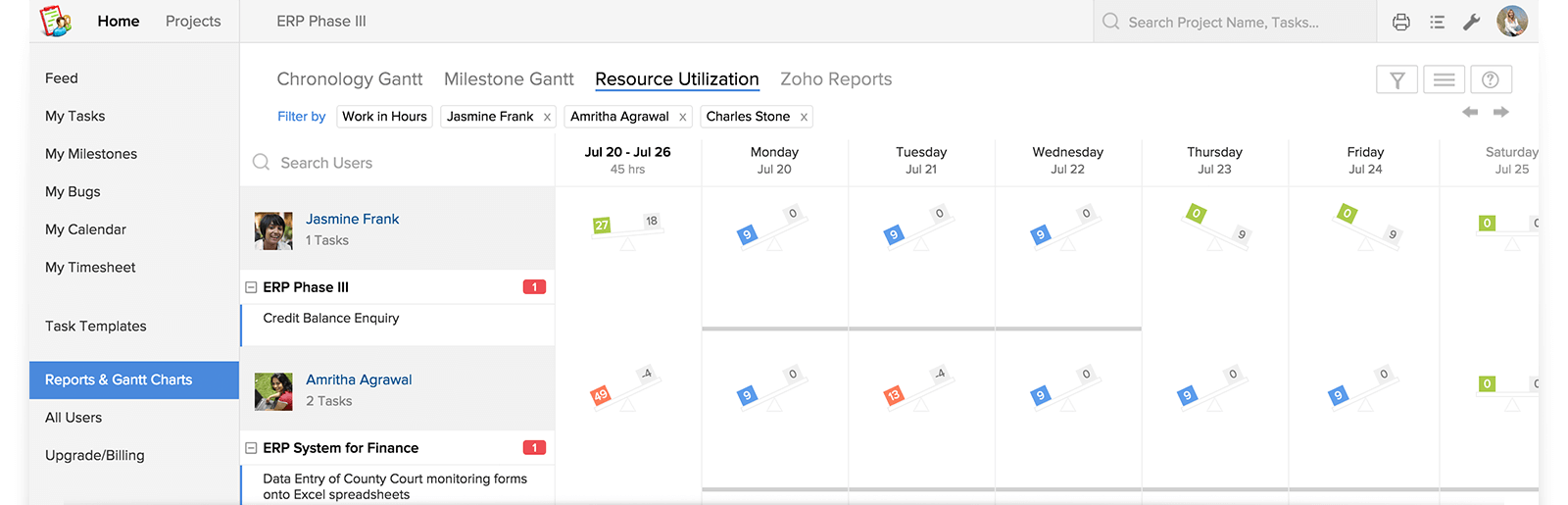Screen dimensions: 1568x505
Task: Open Amritha Agrawal's user name link
Action: tap(359, 380)
